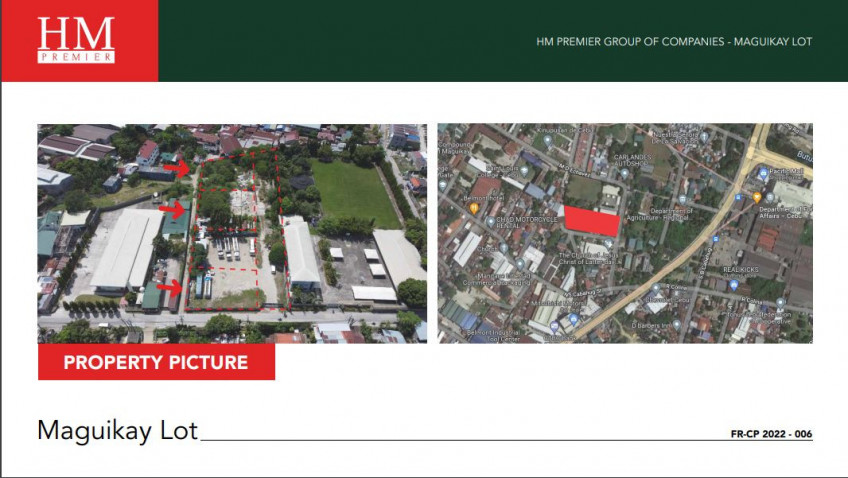Image resolution: width=848 pixels, height=478 pixels.
Task: Click the HM Premier logo
Action: [76, 39]
